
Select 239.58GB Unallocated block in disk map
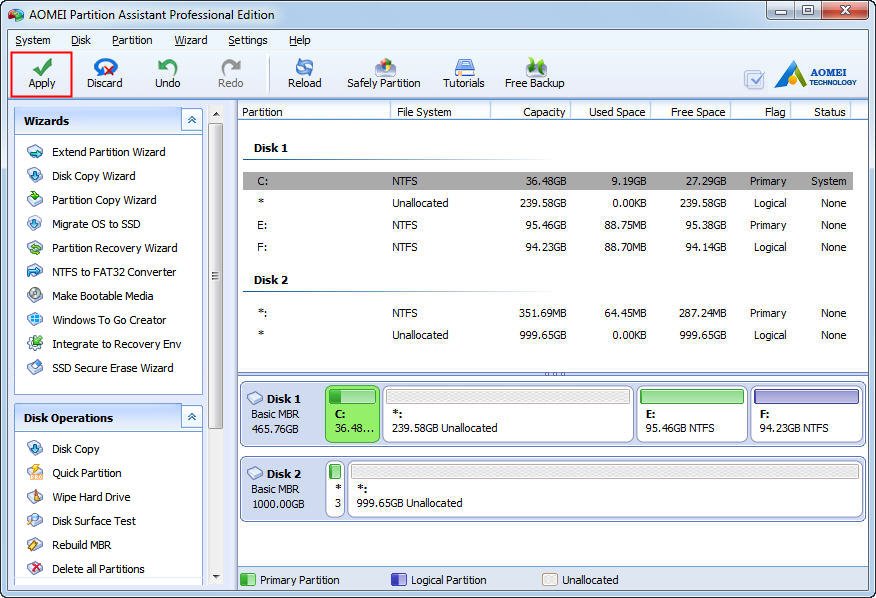[508, 414]
